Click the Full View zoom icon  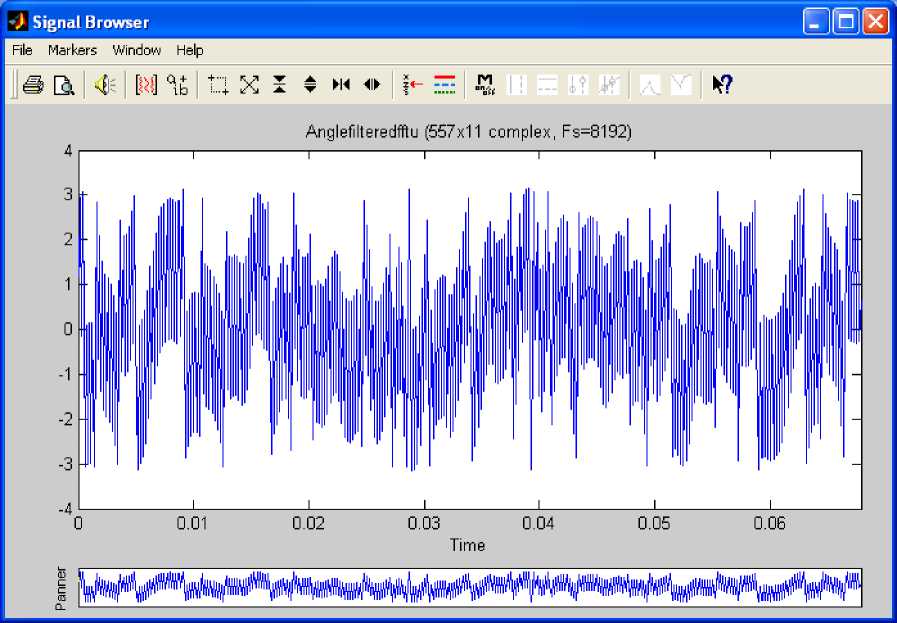(249, 86)
